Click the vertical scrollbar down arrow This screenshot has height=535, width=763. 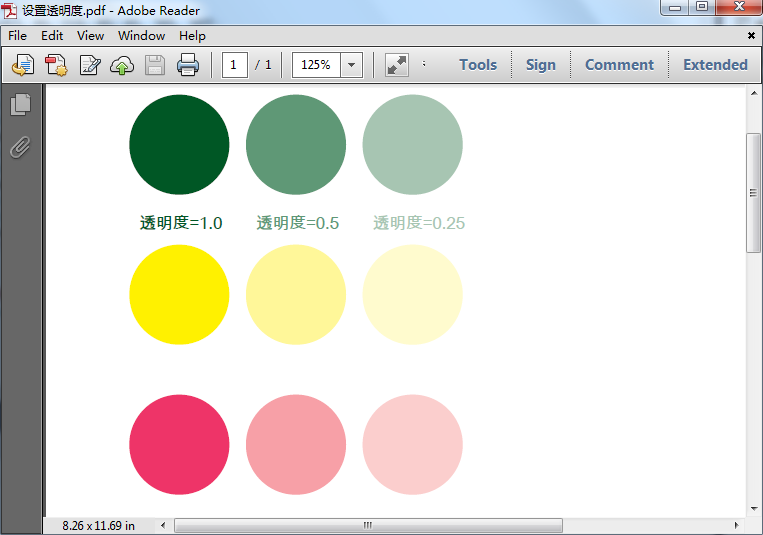[754, 509]
